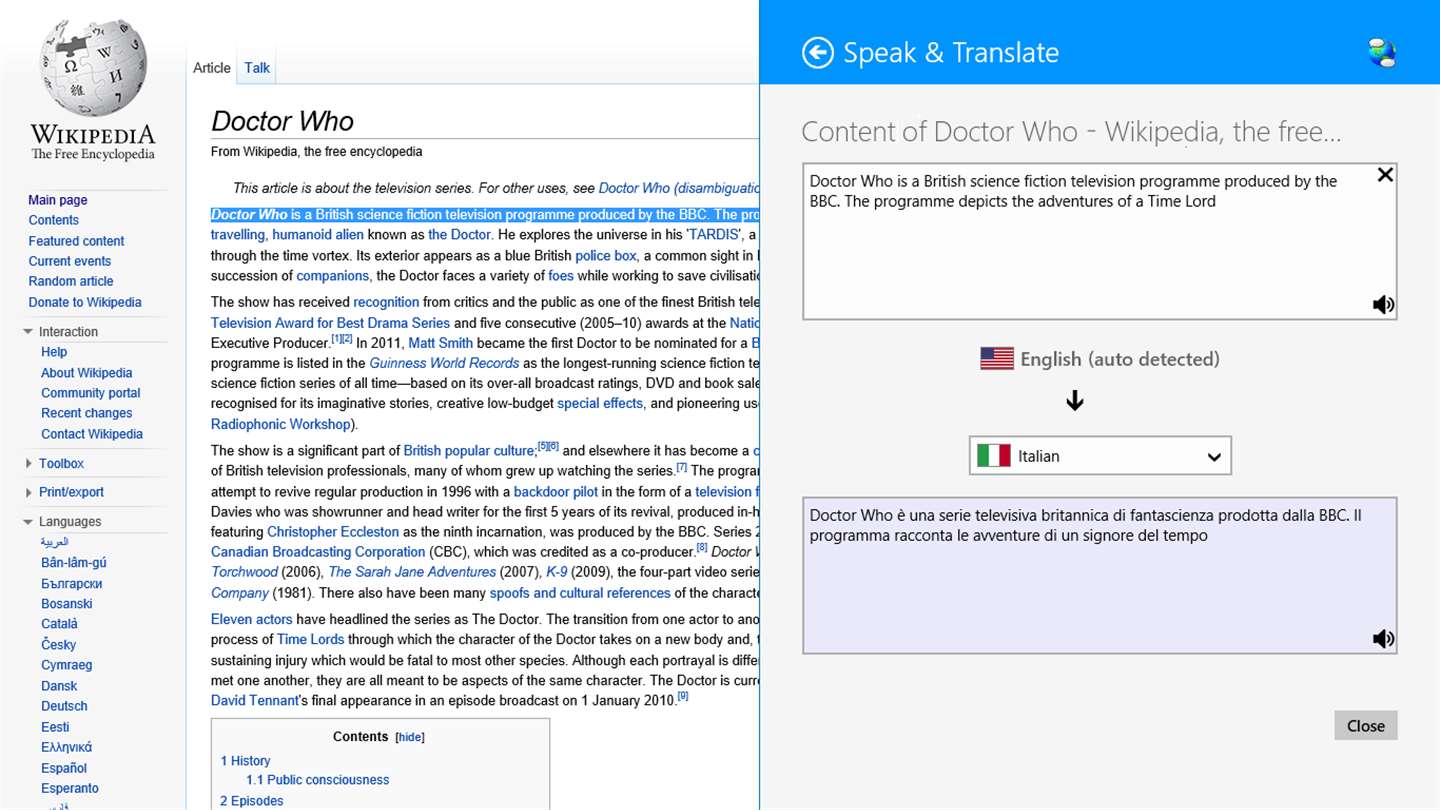This screenshot has width=1440, height=810.
Task: Open the Contents sidebar link
Action: (54, 220)
